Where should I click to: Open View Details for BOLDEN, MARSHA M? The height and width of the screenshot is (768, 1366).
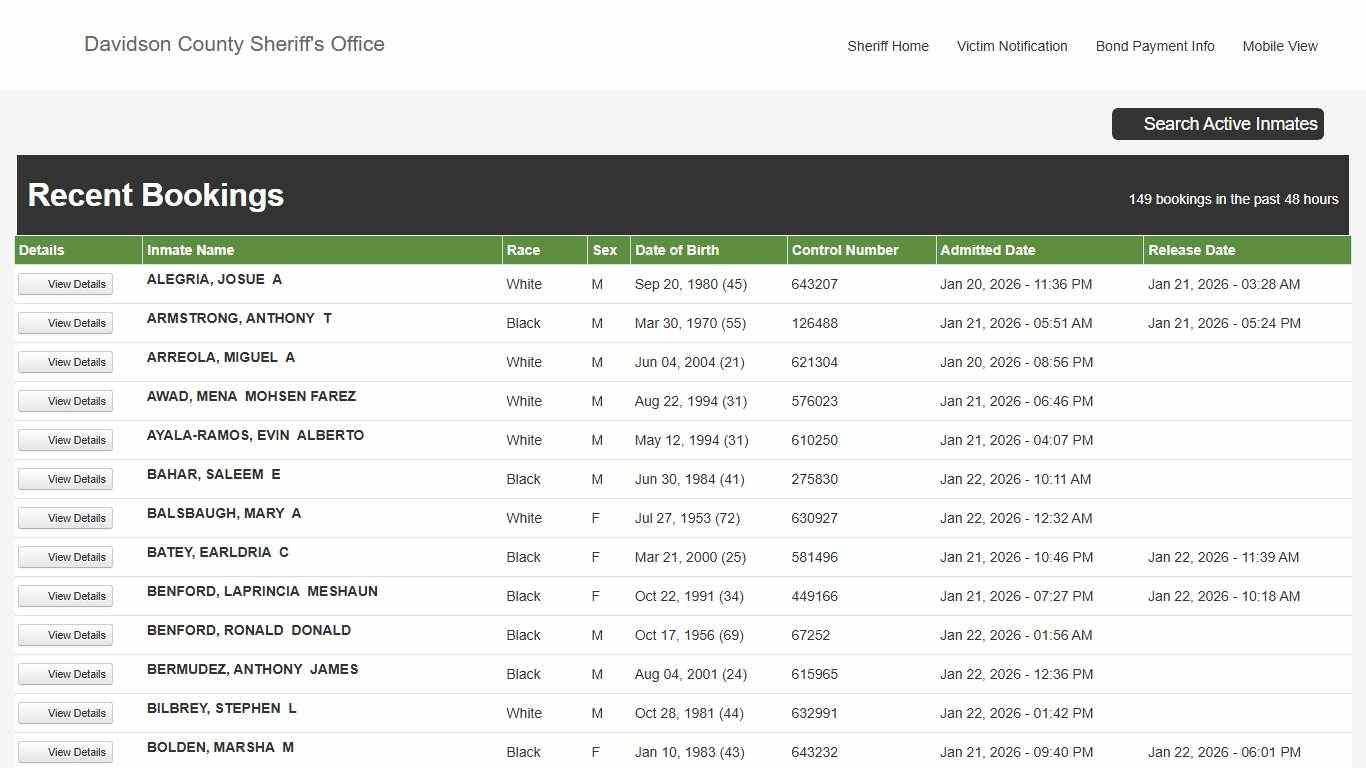click(65, 752)
